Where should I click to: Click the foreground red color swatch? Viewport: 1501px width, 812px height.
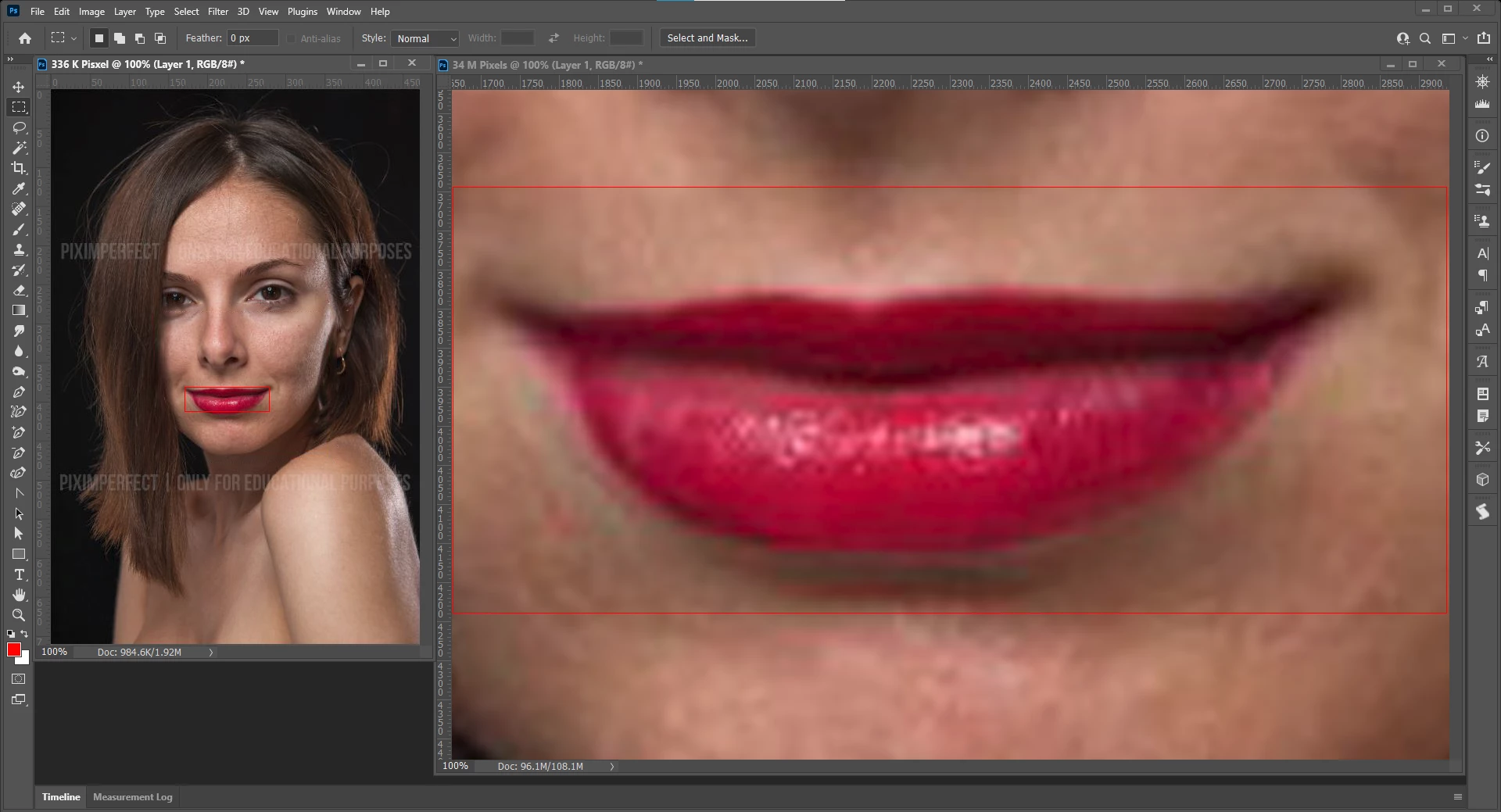[x=14, y=650]
